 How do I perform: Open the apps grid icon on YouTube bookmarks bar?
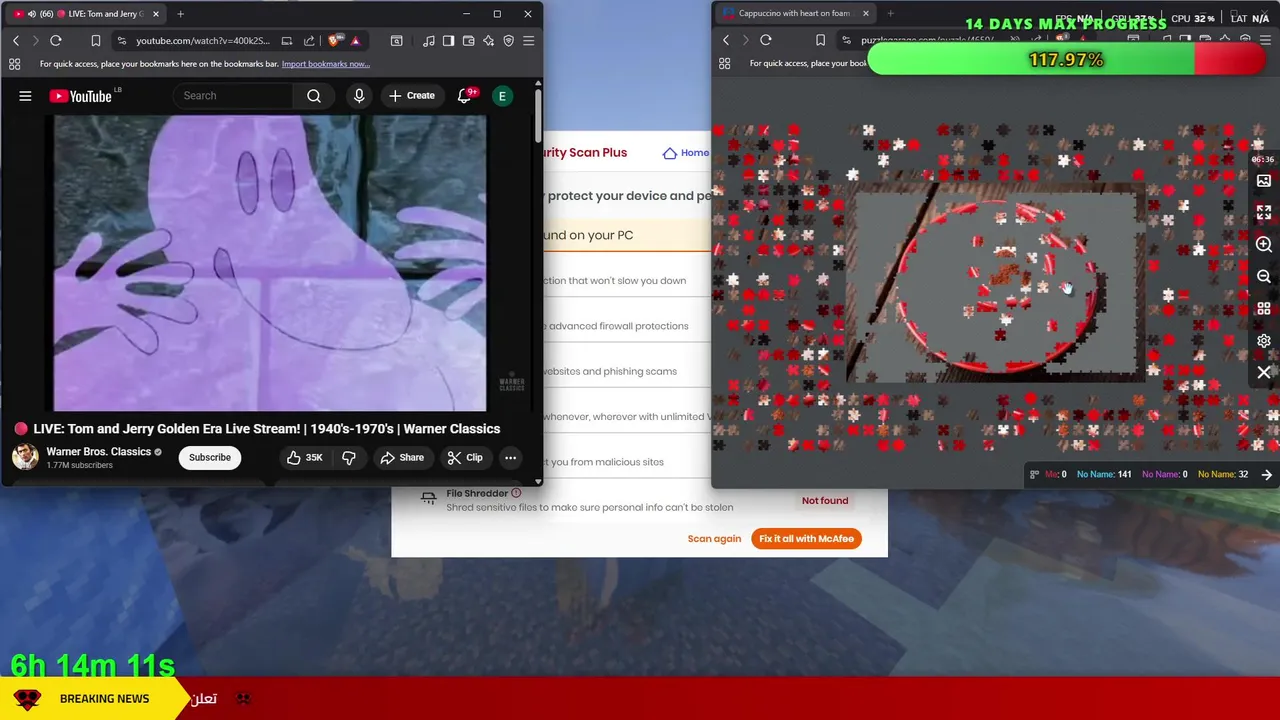click(x=15, y=64)
